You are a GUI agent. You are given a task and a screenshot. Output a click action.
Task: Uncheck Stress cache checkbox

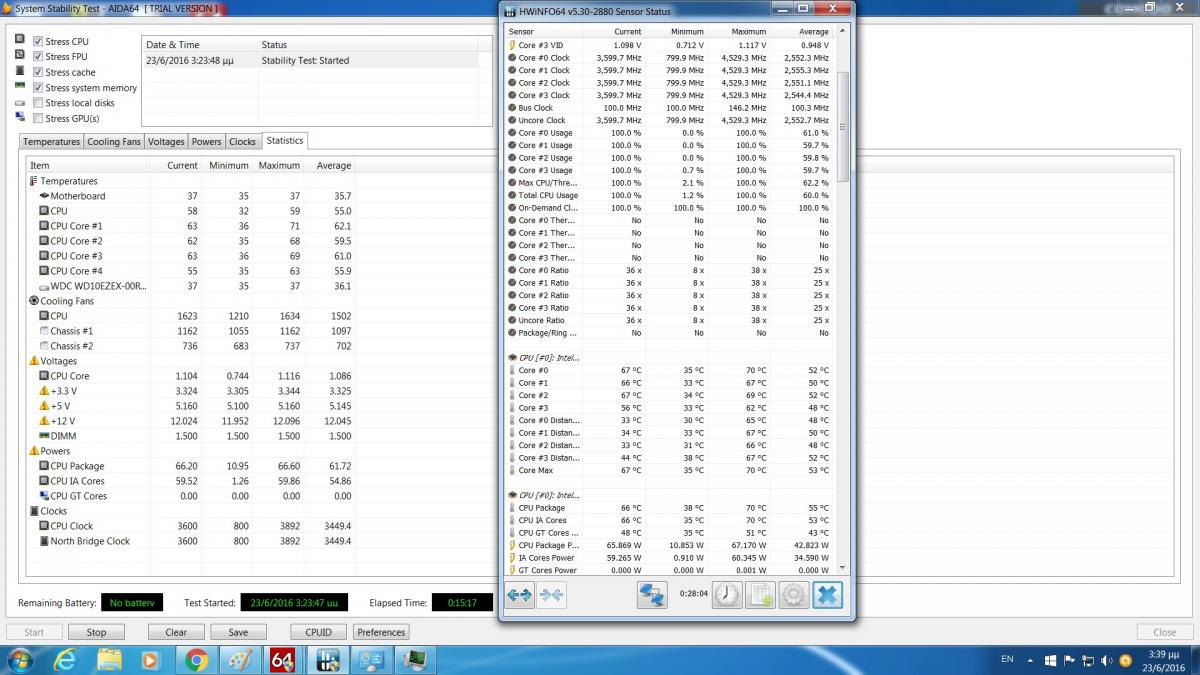pos(38,72)
